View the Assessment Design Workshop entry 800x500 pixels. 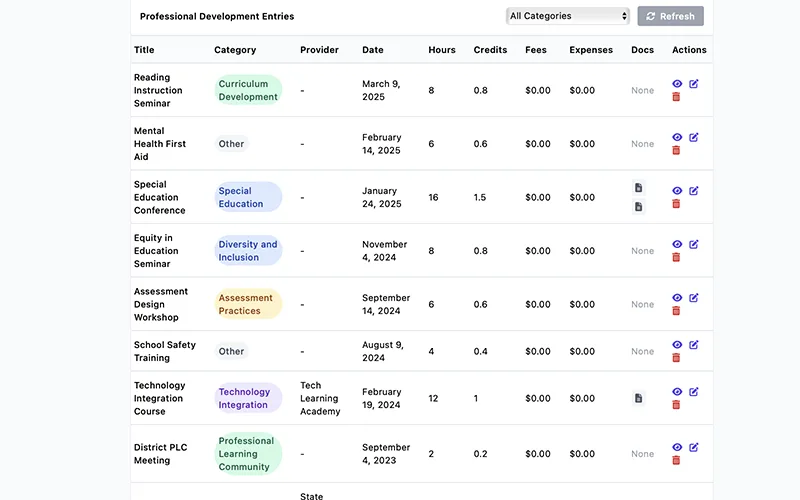[677, 298]
